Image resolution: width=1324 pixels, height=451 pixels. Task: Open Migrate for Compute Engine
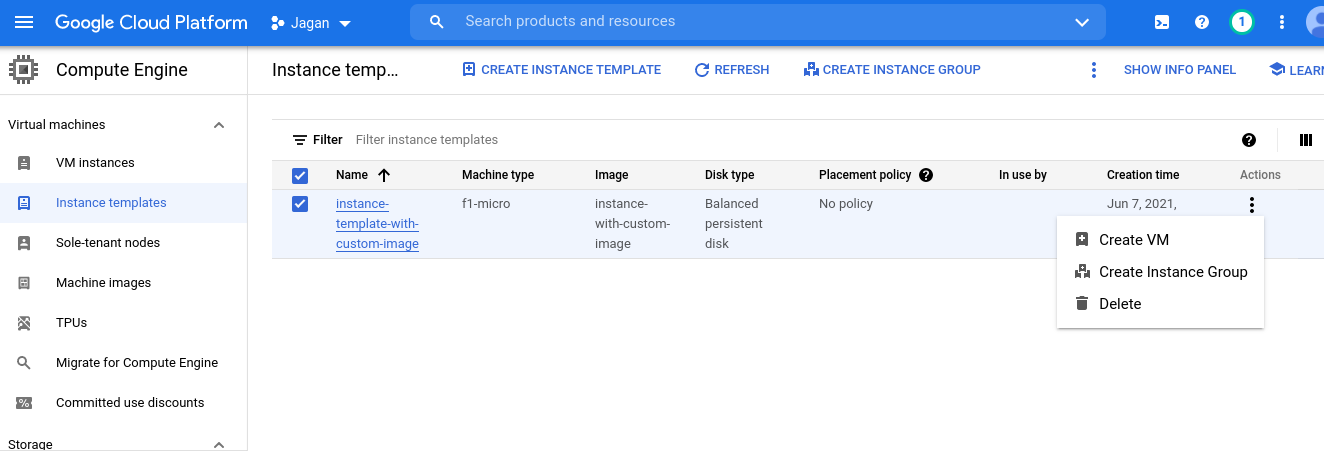137,363
